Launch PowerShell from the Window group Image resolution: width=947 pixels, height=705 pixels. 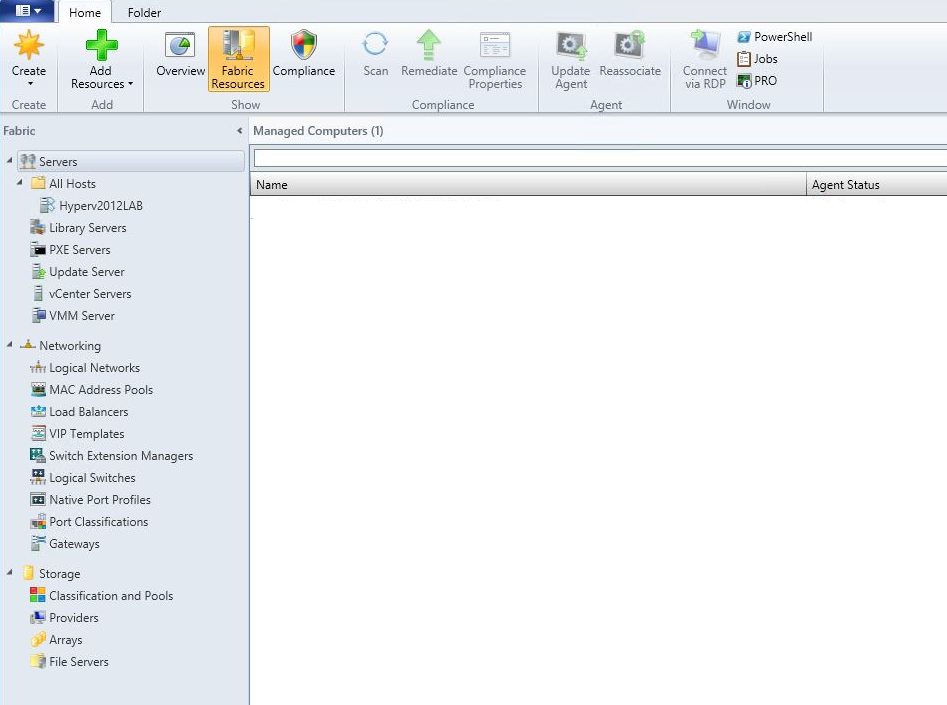coord(774,37)
